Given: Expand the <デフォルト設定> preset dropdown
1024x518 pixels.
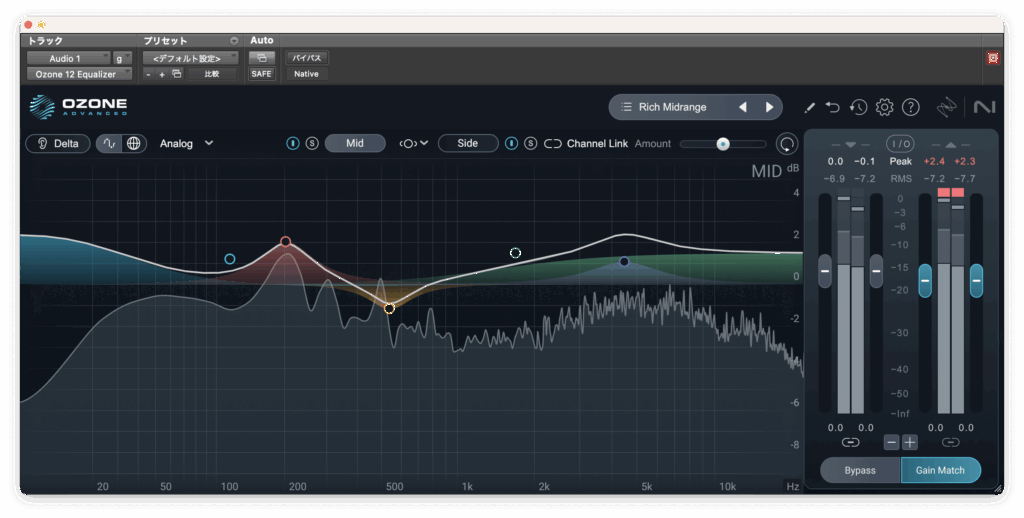Looking at the screenshot, I should [187, 58].
